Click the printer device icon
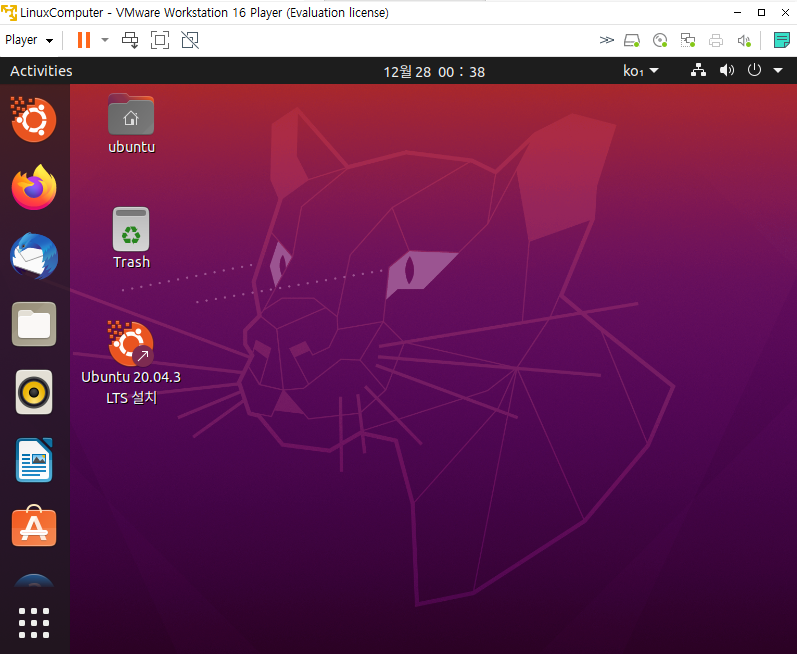797x654 pixels. (x=716, y=40)
